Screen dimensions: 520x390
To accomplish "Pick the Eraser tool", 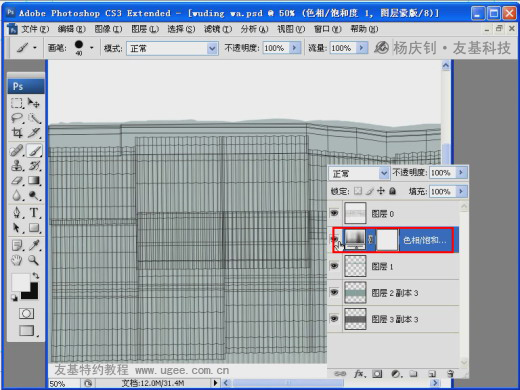I will point(17,181).
